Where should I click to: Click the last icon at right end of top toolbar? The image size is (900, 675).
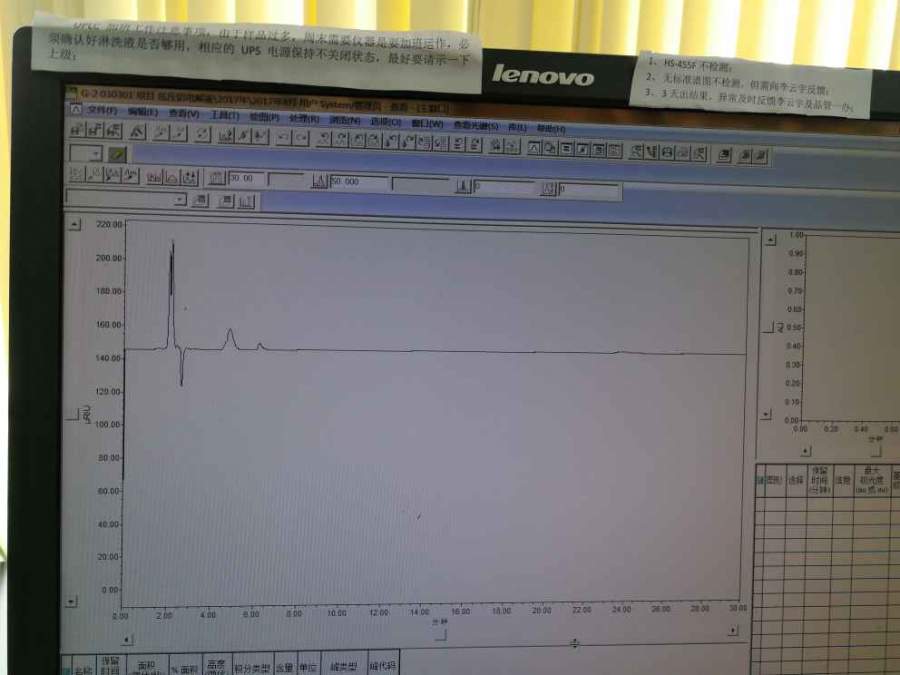coord(761,156)
